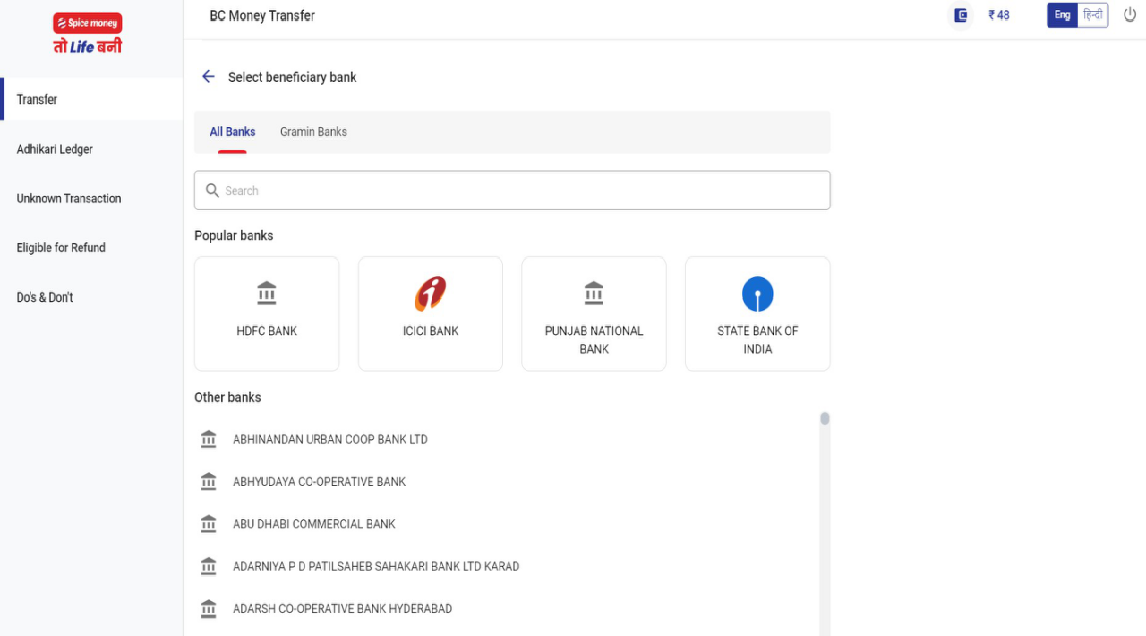Click icon beside Abhinandan Urban Coop Bank
This screenshot has width=1146, height=636.
pyautogui.click(x=208, y=439)
